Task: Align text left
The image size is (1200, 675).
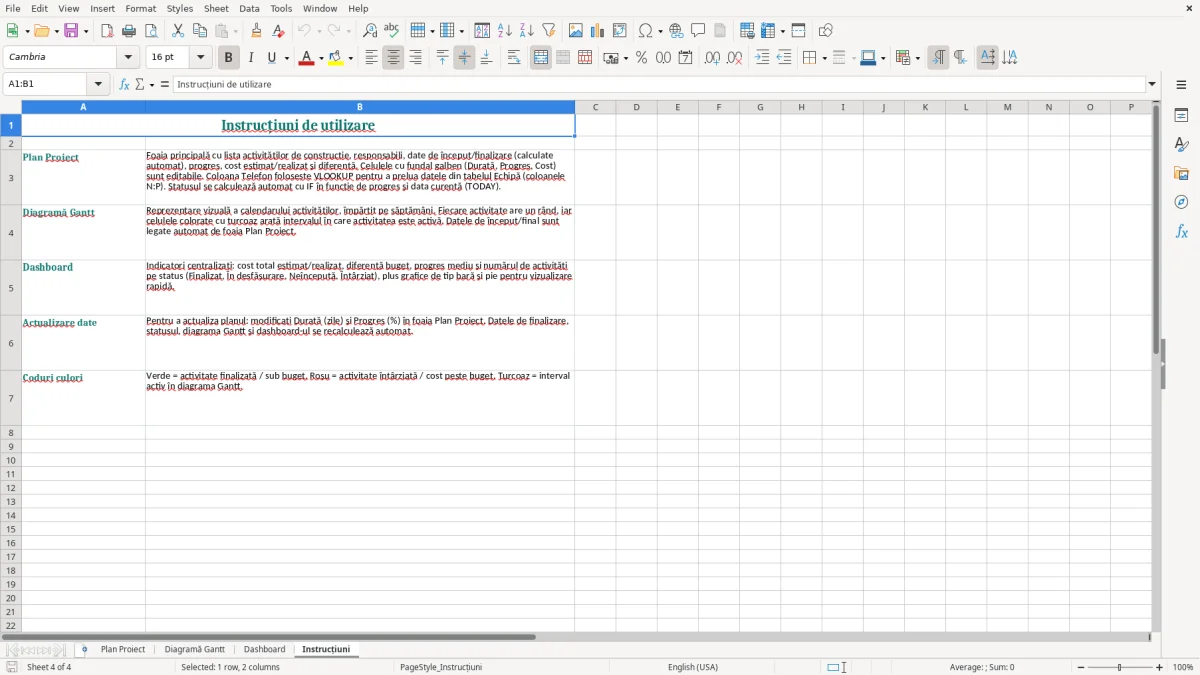Action: tap(371, 58)
